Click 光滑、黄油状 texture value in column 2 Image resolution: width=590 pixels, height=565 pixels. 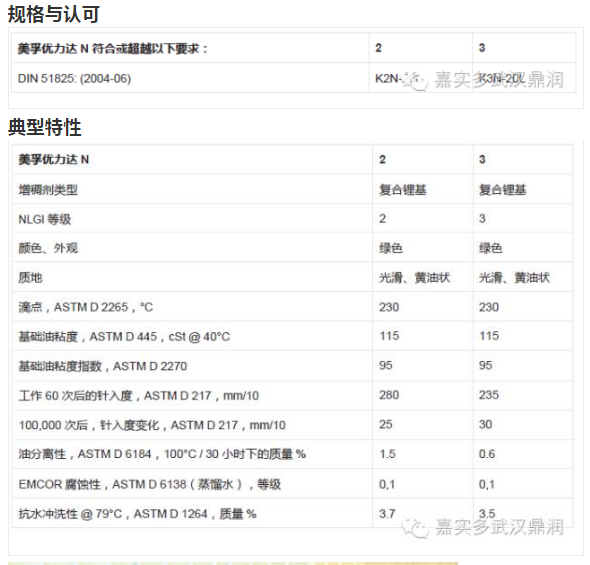414,278
